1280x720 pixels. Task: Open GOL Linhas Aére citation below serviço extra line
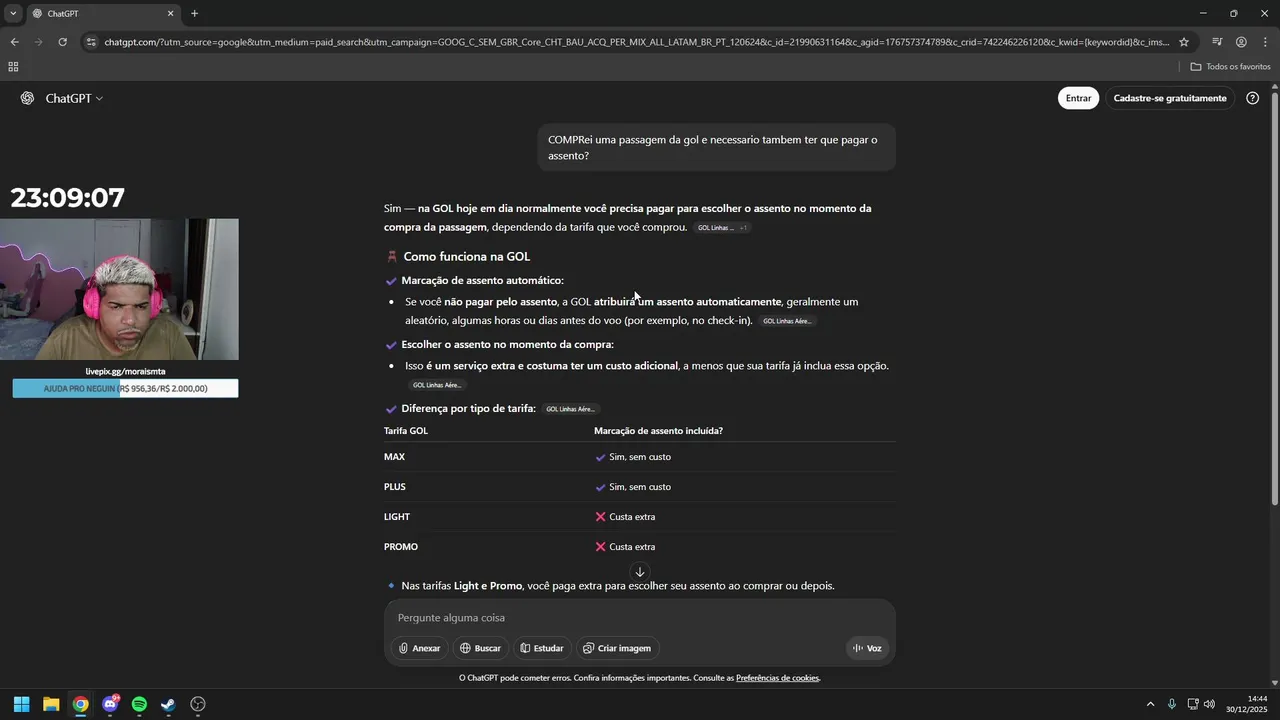pyautogui.click(x=437, y=385)
